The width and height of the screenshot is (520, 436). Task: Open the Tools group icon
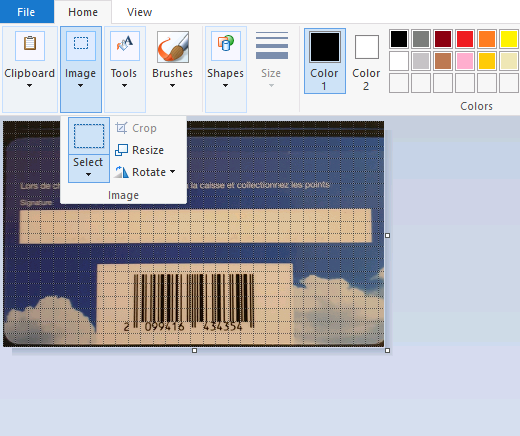(125, 46)
